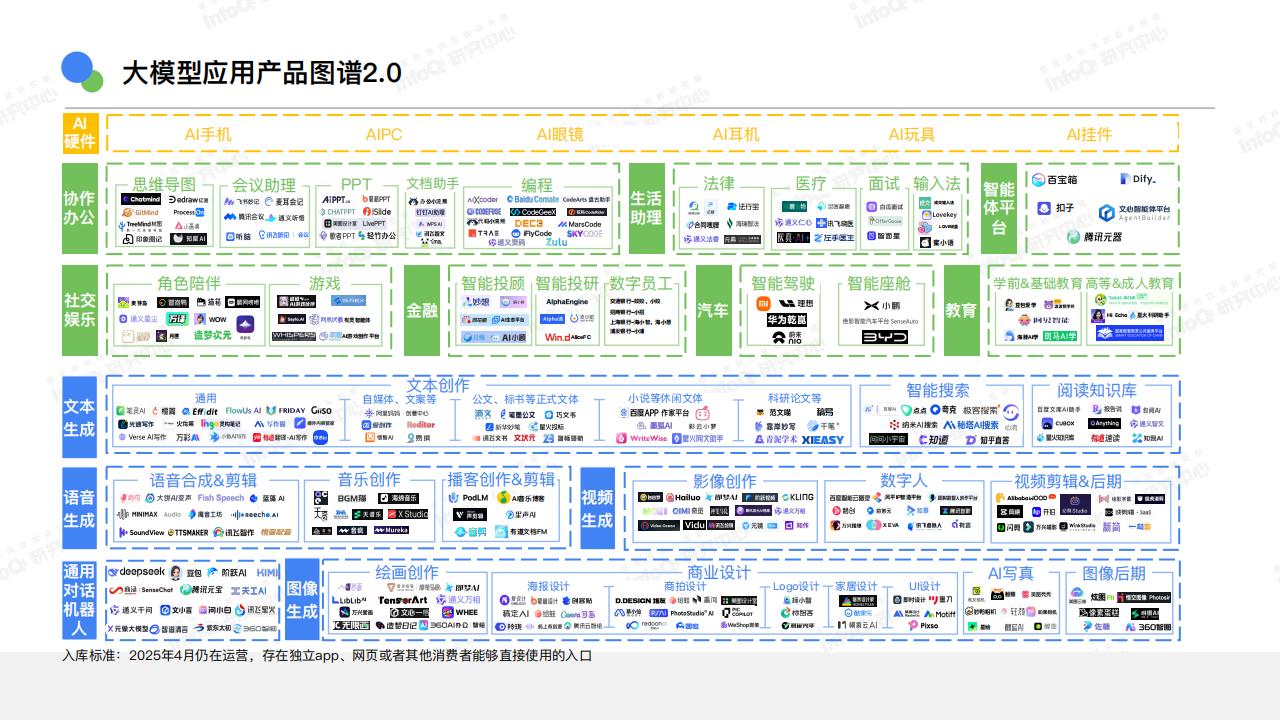Click the PodLM logo
1280x720 pixels.
(x=468, y=498)
